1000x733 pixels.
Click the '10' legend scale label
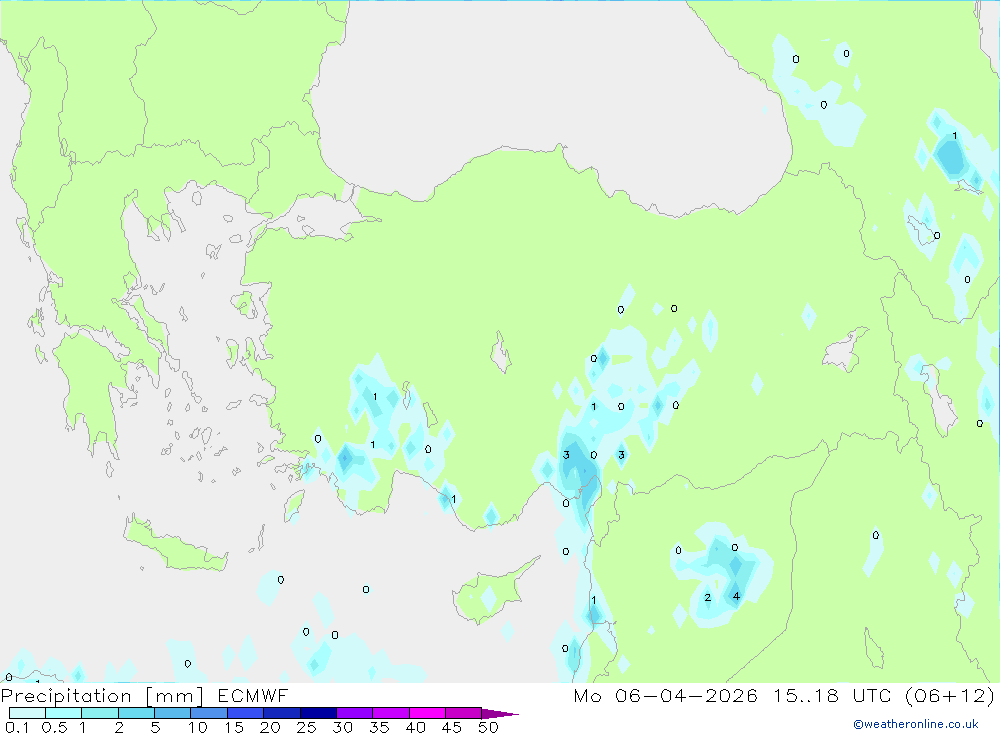[x=197, y=727]
